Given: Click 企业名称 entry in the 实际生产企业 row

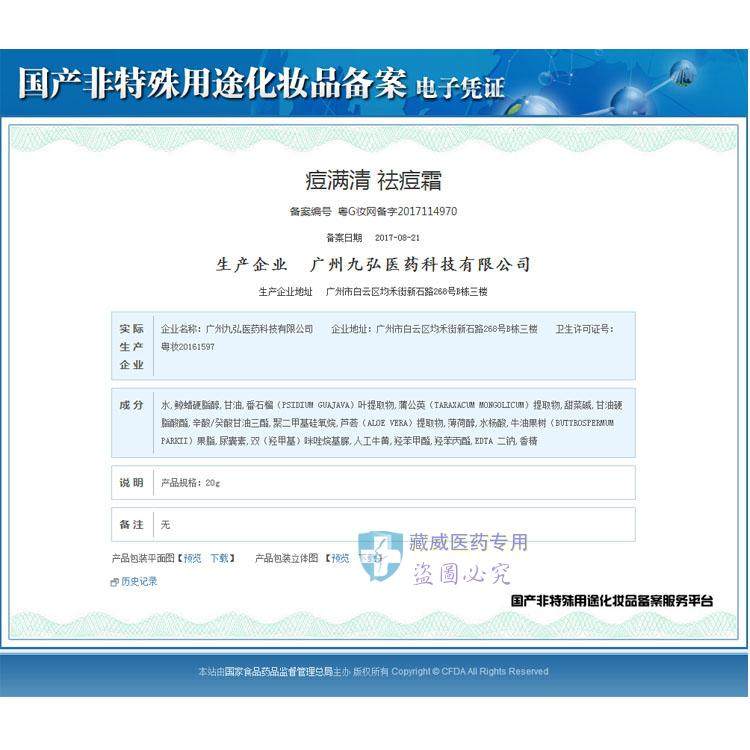Looking at the screenshot, I should pos(237,329).
